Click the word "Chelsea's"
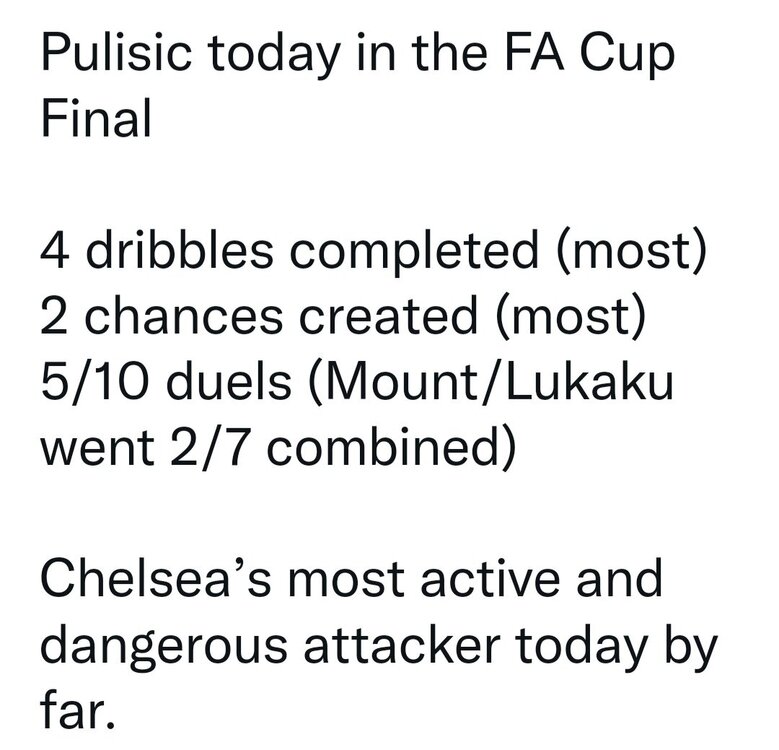Viewport: 779px width, 750px height. pos(156,579)
